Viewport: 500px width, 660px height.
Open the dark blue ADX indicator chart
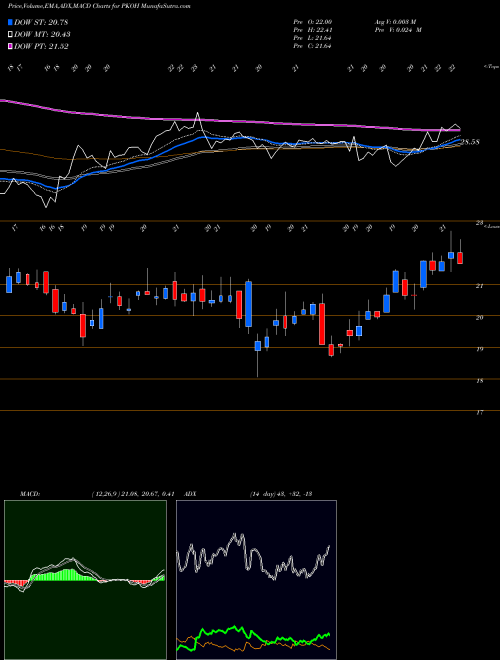pyautogui.click(x=256, y=580)
